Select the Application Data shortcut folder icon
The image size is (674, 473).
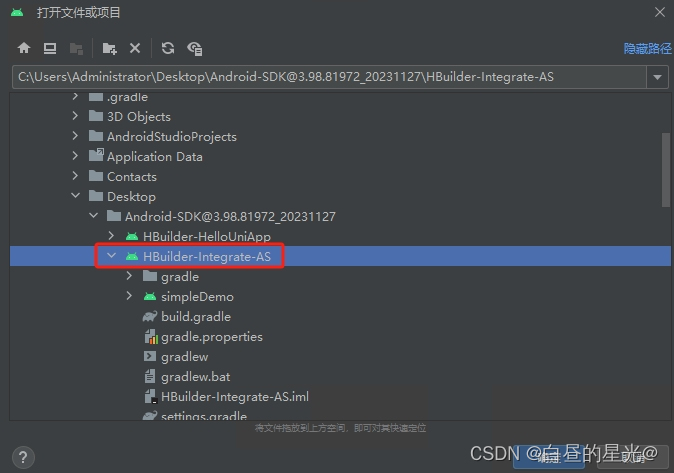(x=96, y=155)
